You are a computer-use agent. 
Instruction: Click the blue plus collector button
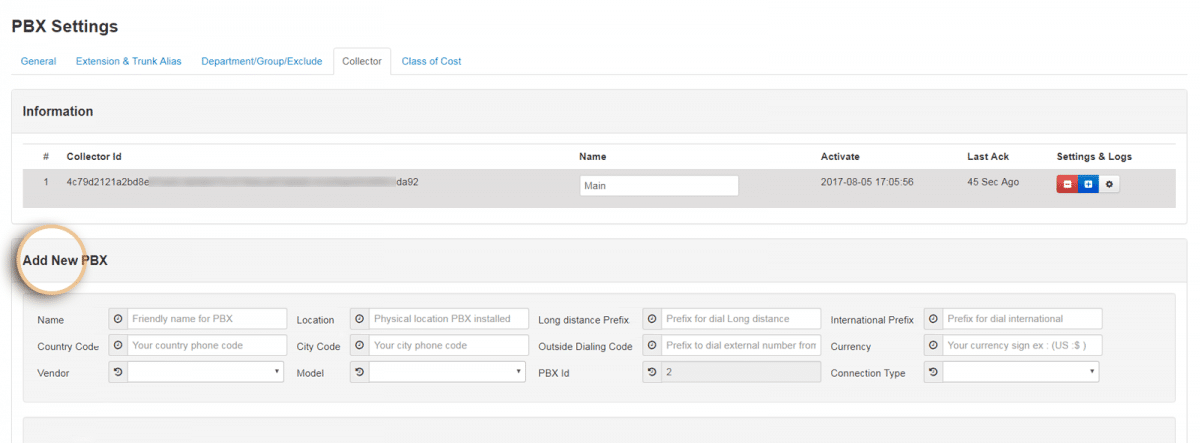point(1088,185)
